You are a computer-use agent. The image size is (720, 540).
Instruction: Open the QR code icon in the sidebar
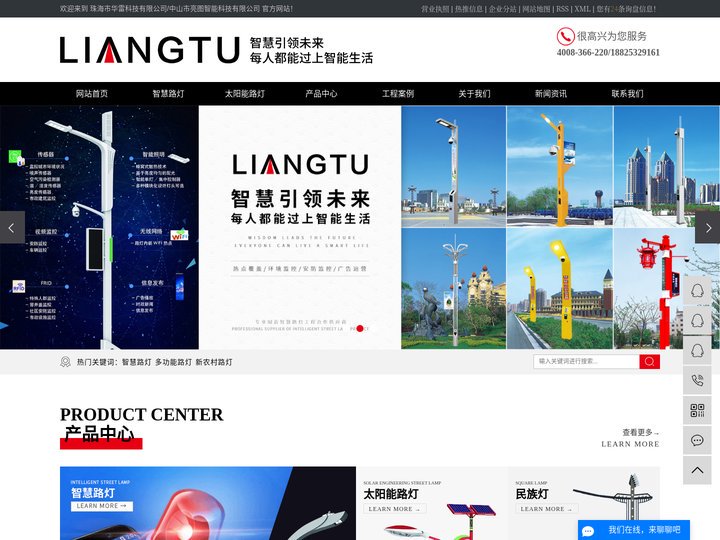[697, 410]
